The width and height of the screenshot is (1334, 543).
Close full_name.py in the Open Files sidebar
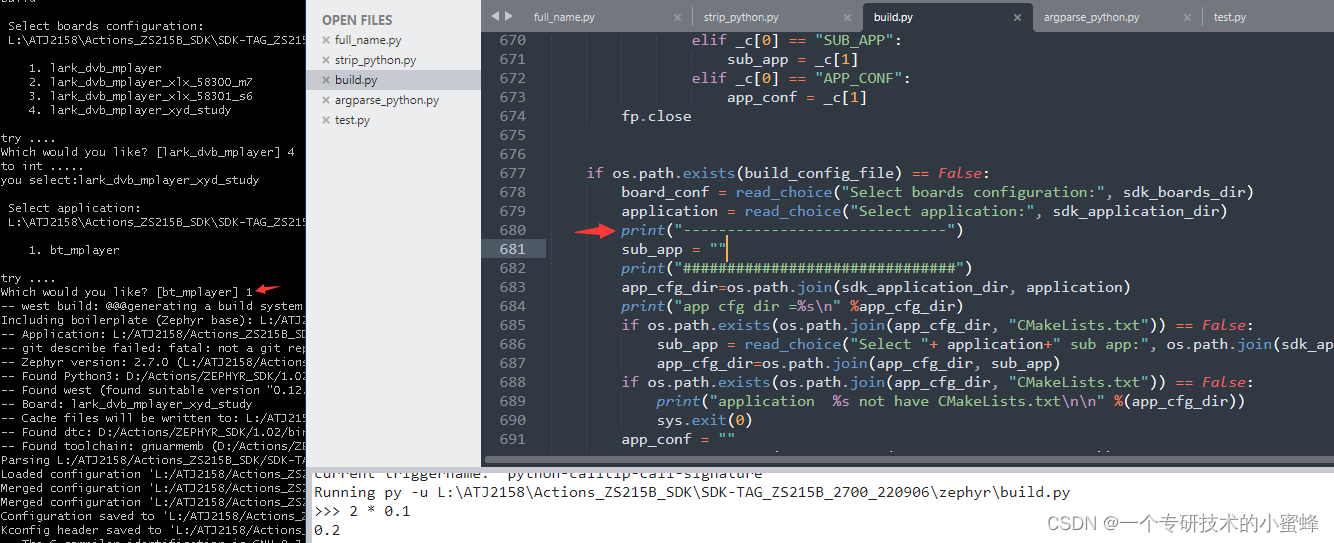pyautogui.click(x=326, y=40)
